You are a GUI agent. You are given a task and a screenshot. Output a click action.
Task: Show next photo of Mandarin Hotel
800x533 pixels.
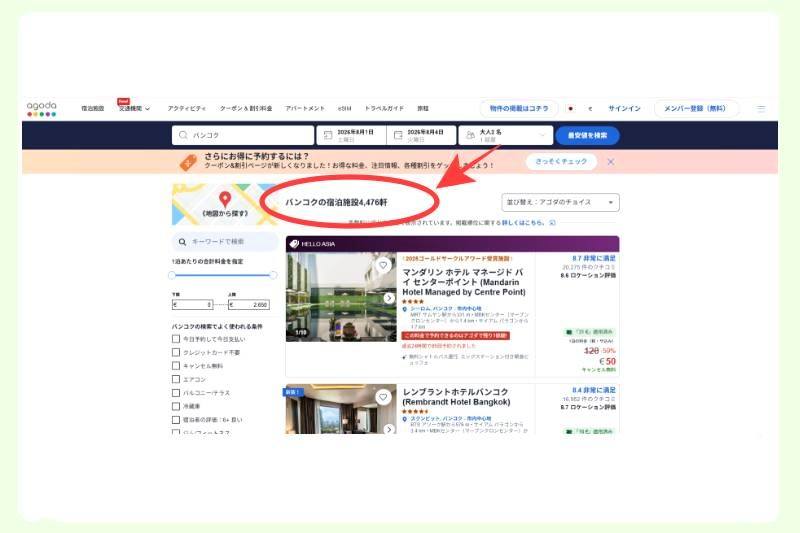coord(389,298)
